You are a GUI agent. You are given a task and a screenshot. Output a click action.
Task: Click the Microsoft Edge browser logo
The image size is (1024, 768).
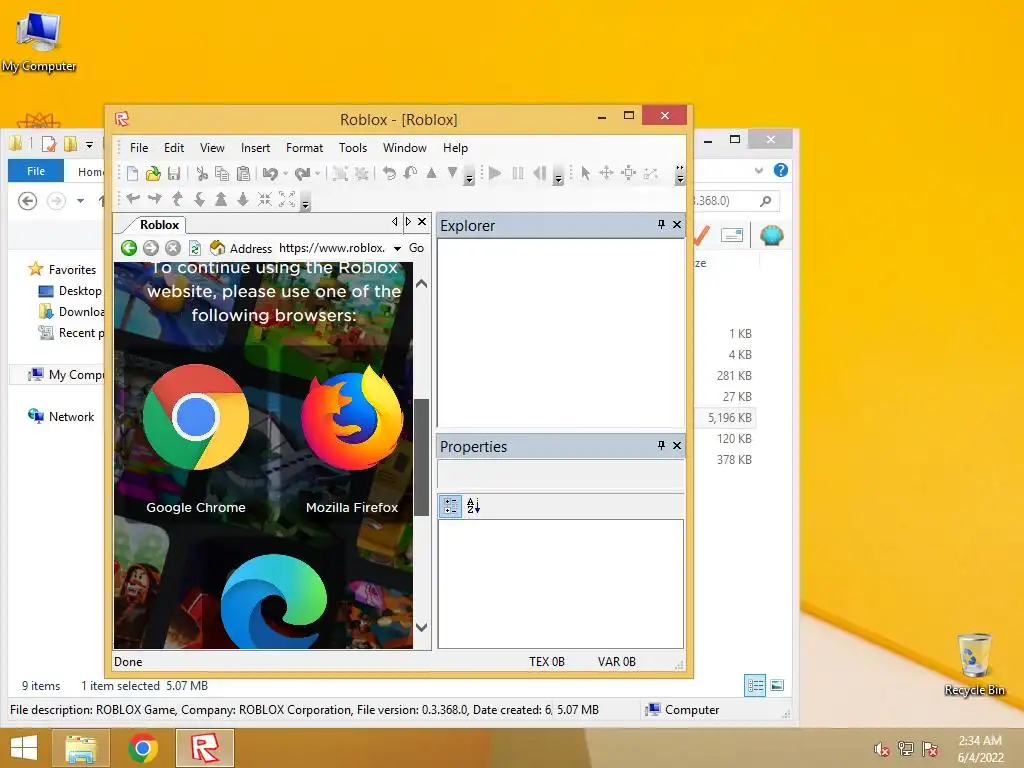274,601
